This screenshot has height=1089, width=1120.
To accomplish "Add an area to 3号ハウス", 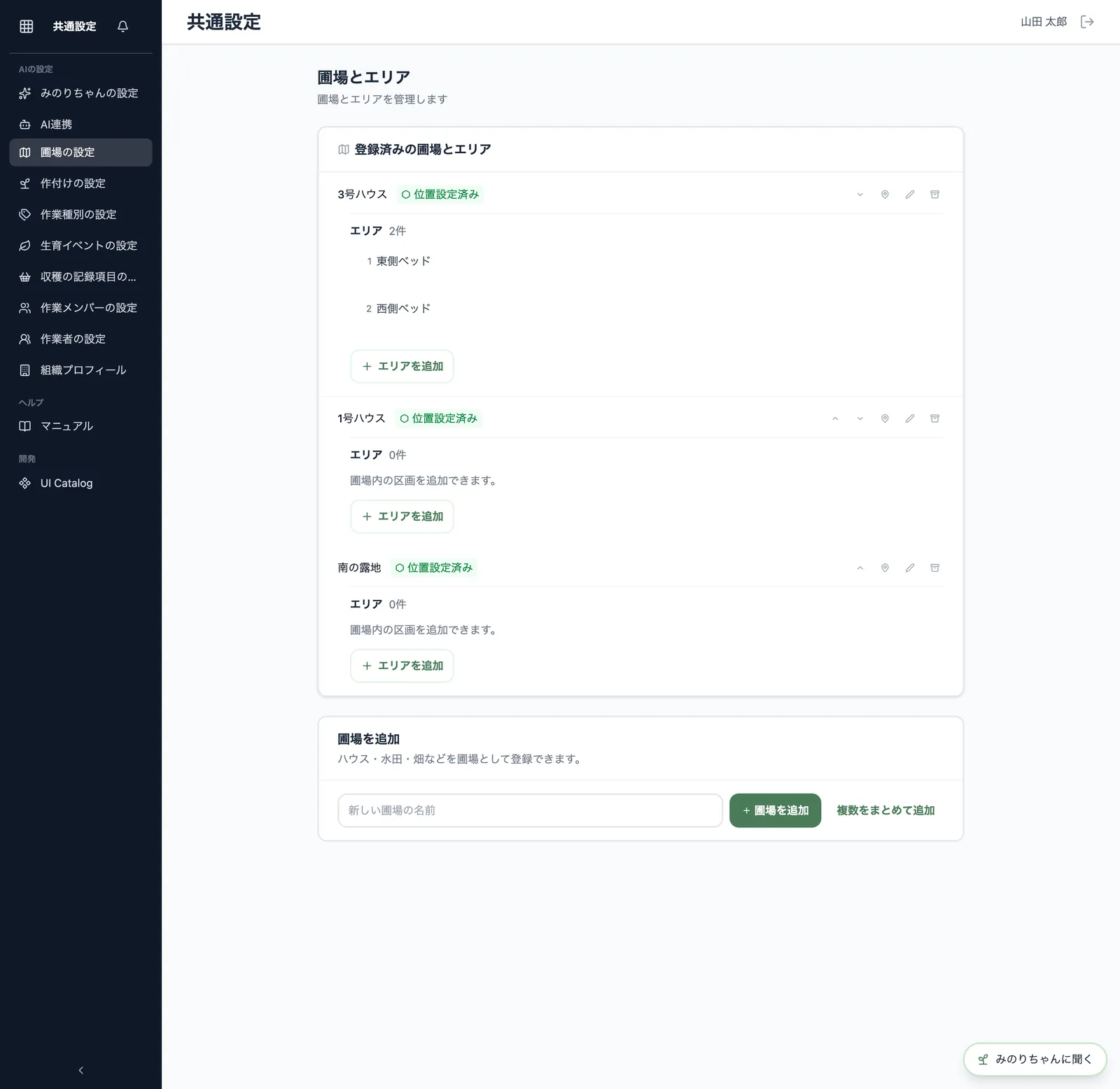I will [402, 366].
